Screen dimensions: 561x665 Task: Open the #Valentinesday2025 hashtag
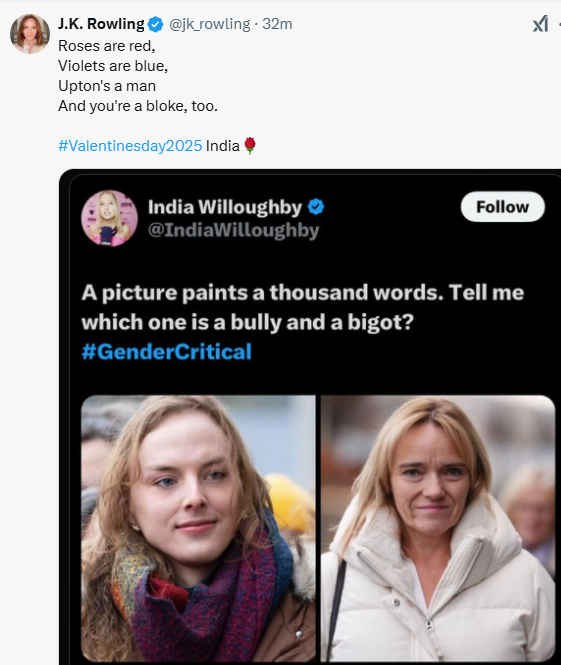pos(130,145)
